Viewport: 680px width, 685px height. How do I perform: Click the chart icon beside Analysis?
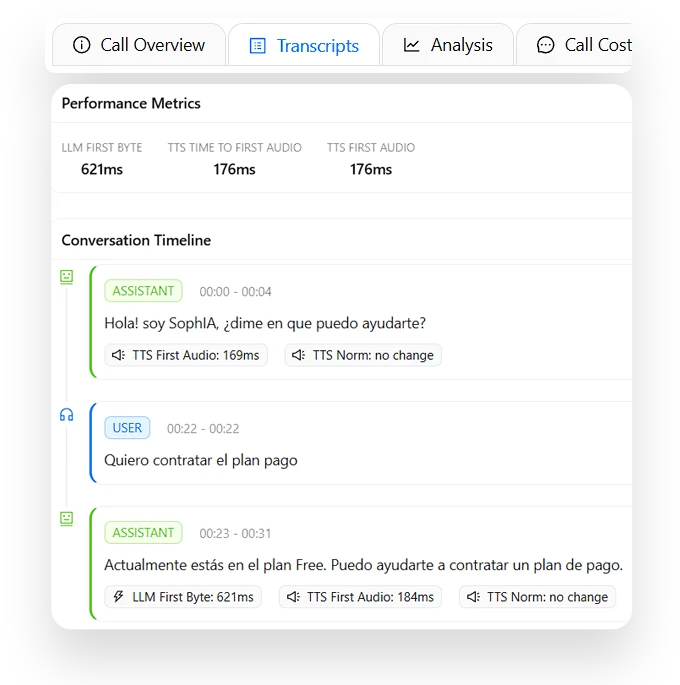pyautogui.click(x=411, y=45)
